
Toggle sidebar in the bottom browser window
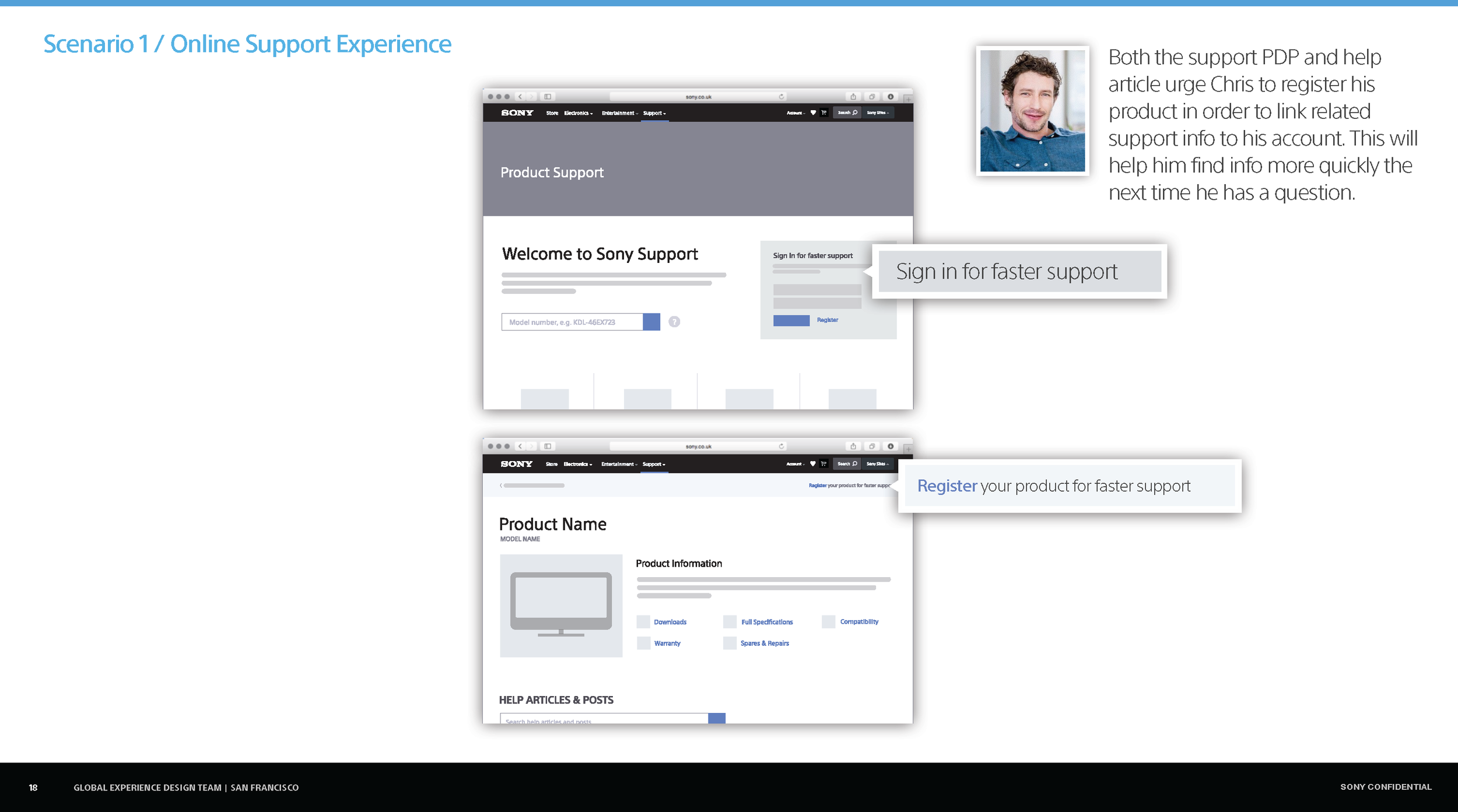click(x=548, y=447)
